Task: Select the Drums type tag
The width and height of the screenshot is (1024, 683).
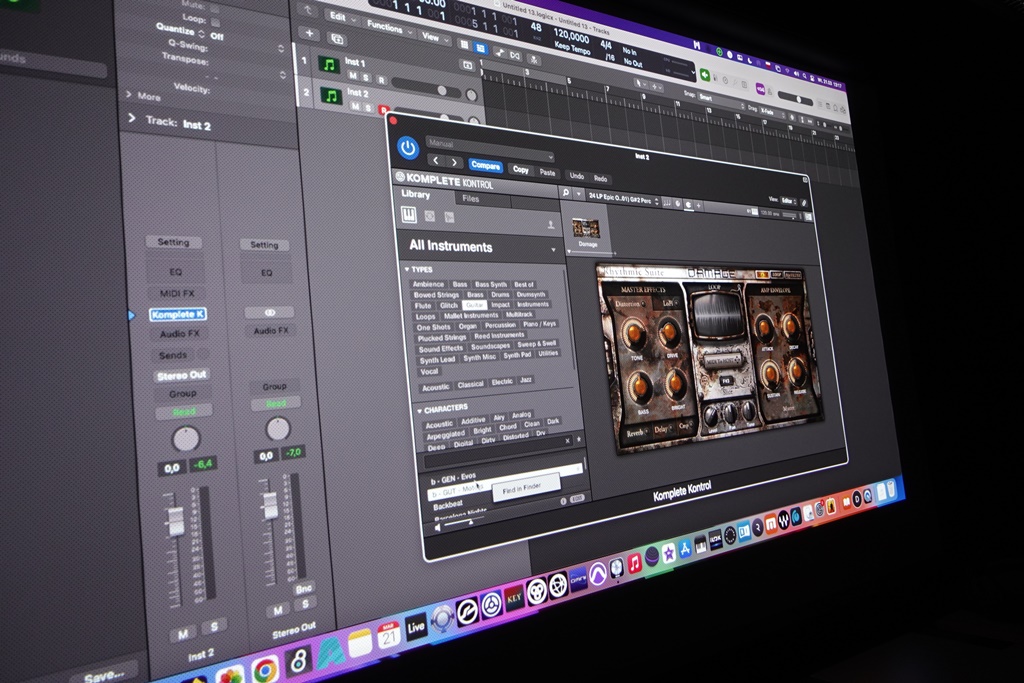Action: (500, 294)
